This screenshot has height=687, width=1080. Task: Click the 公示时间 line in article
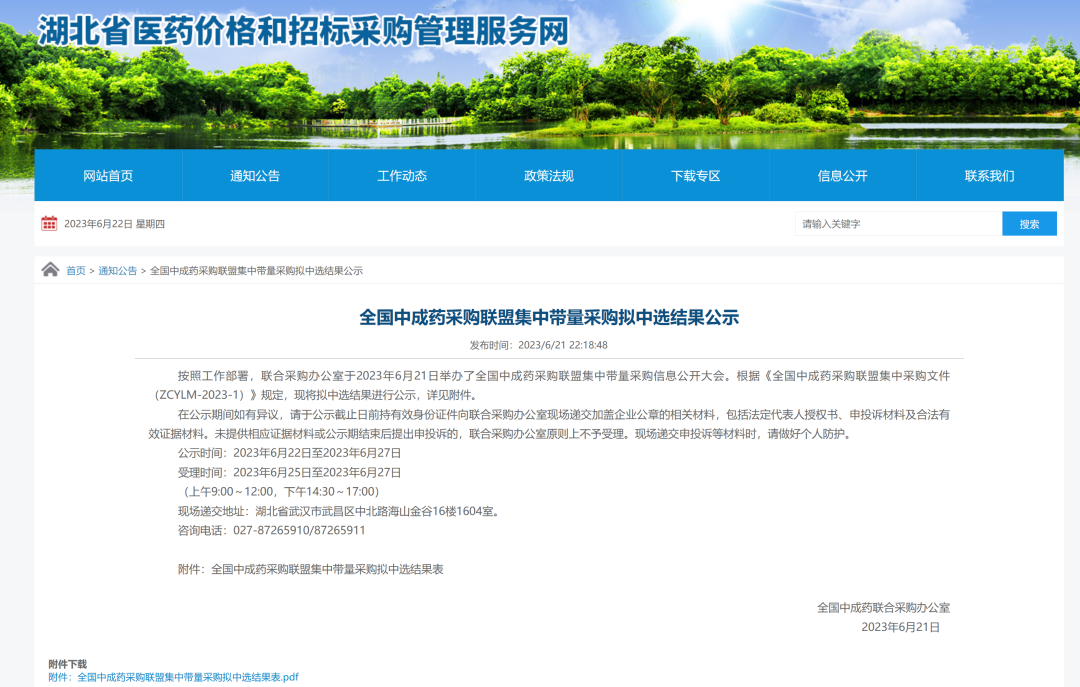coord(289,453)
